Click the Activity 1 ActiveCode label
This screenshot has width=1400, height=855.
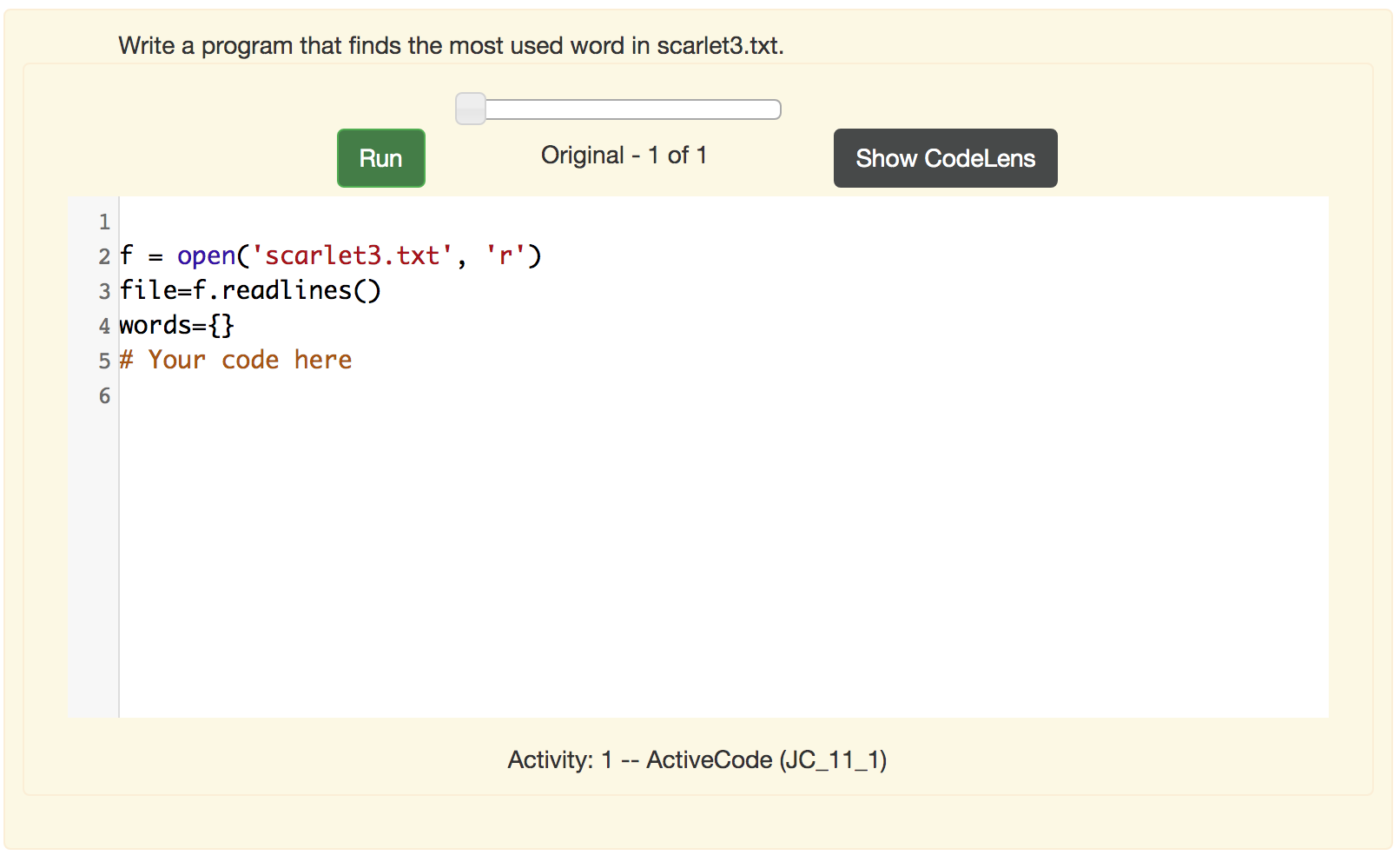click(x=697, y=759)
